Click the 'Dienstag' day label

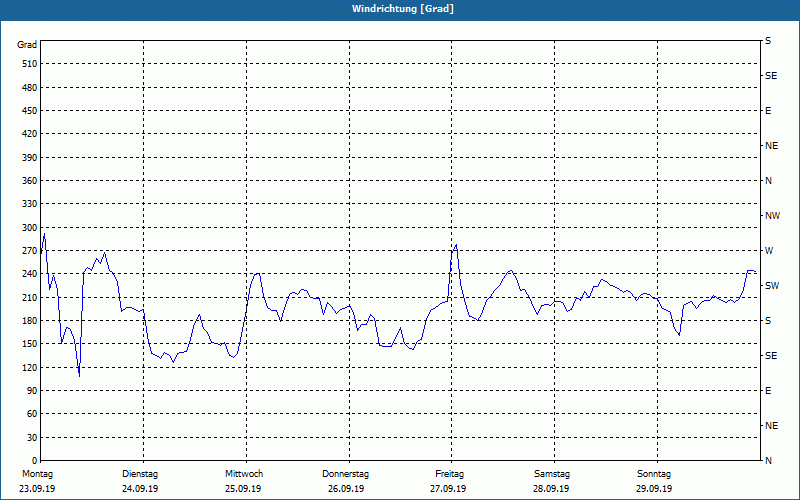140,474
